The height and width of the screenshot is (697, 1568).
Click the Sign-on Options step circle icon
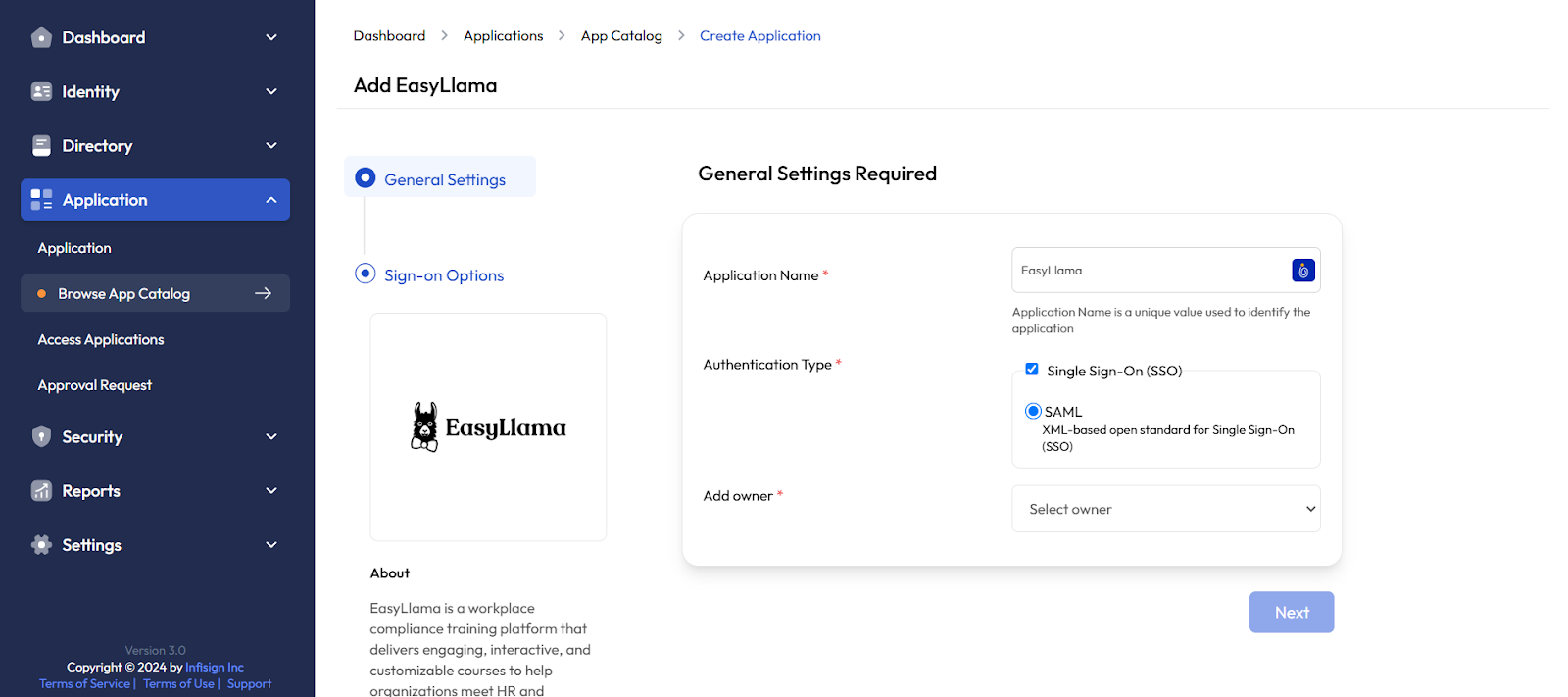click(x=366, y=274)
